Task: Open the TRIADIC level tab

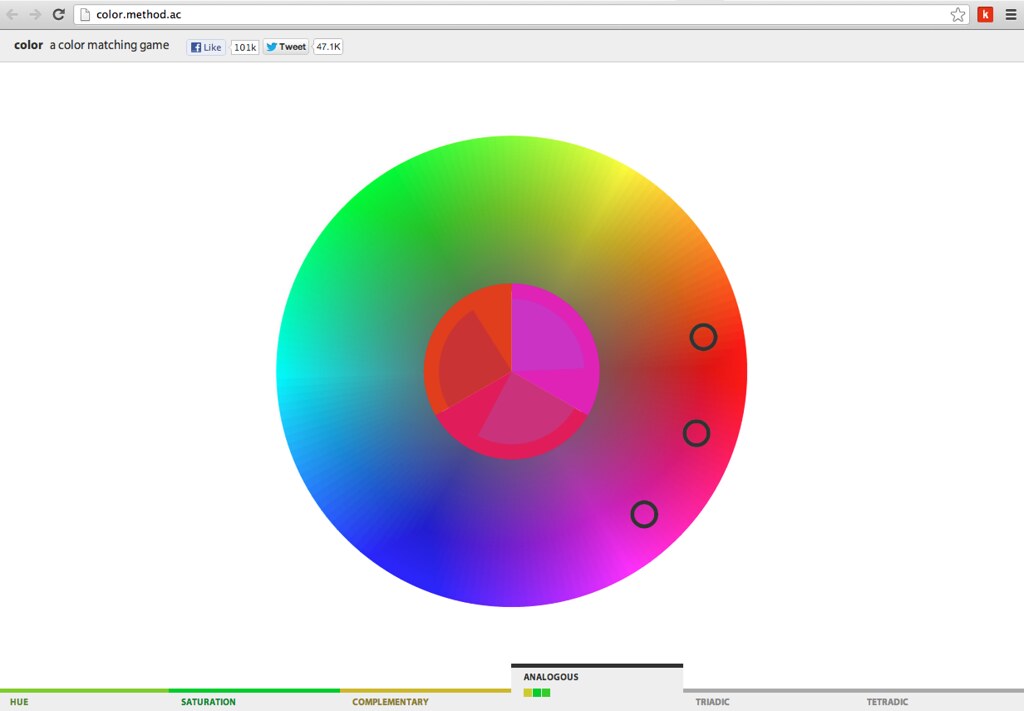Action: (x=712, y=702)
